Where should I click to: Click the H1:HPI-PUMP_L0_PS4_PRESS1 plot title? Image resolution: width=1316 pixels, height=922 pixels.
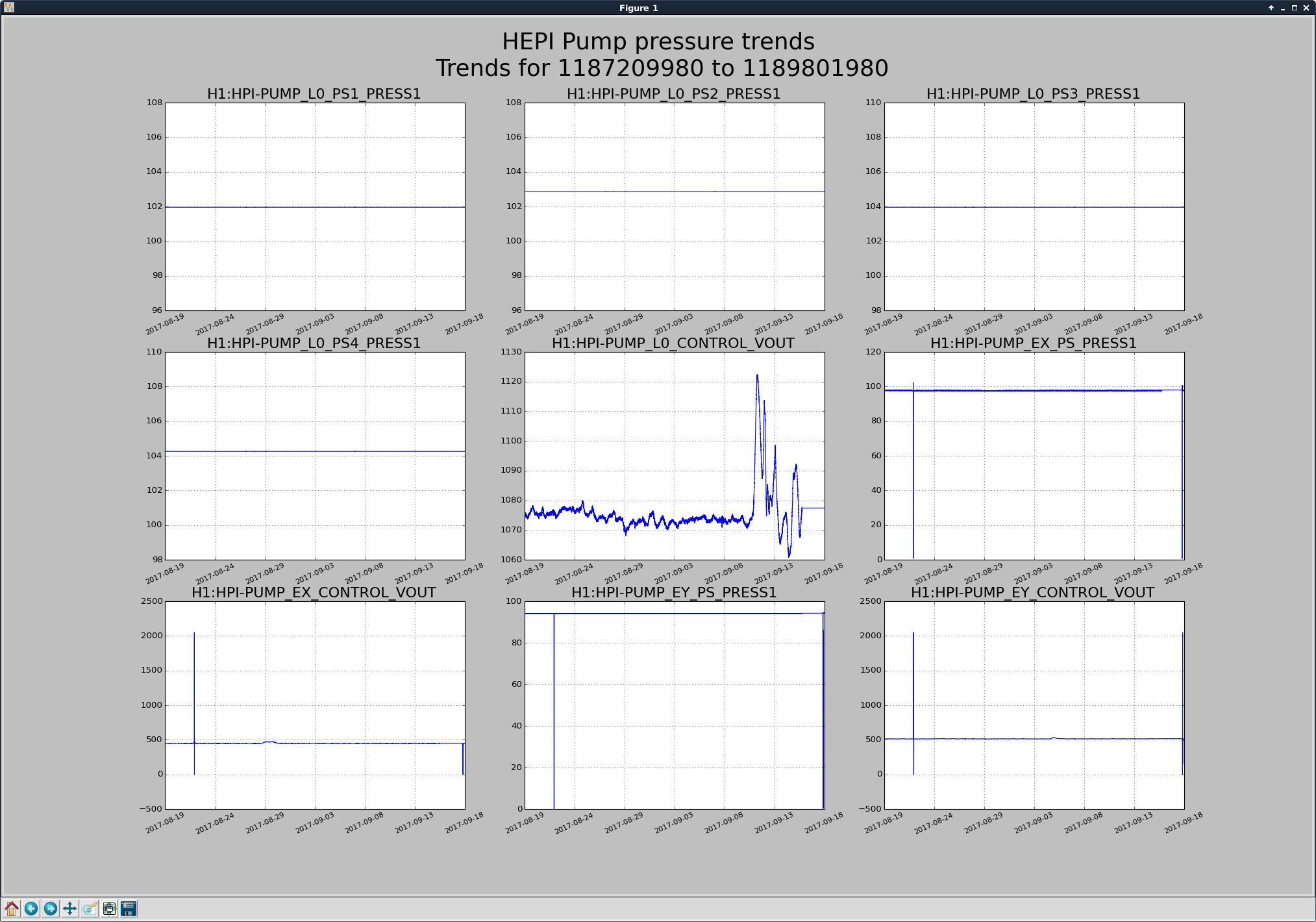tap(314, 343)
